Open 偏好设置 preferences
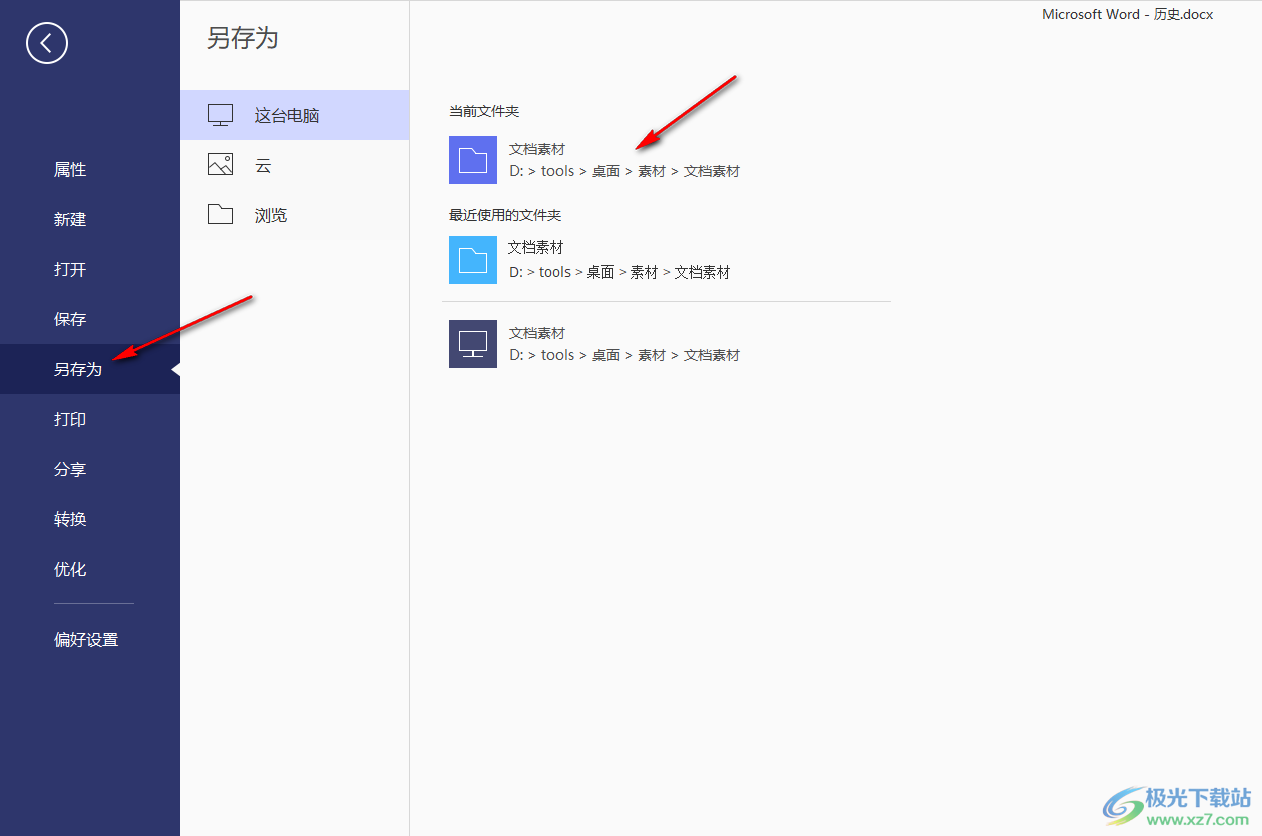The image size is (1262, 836). coord(86,640)
